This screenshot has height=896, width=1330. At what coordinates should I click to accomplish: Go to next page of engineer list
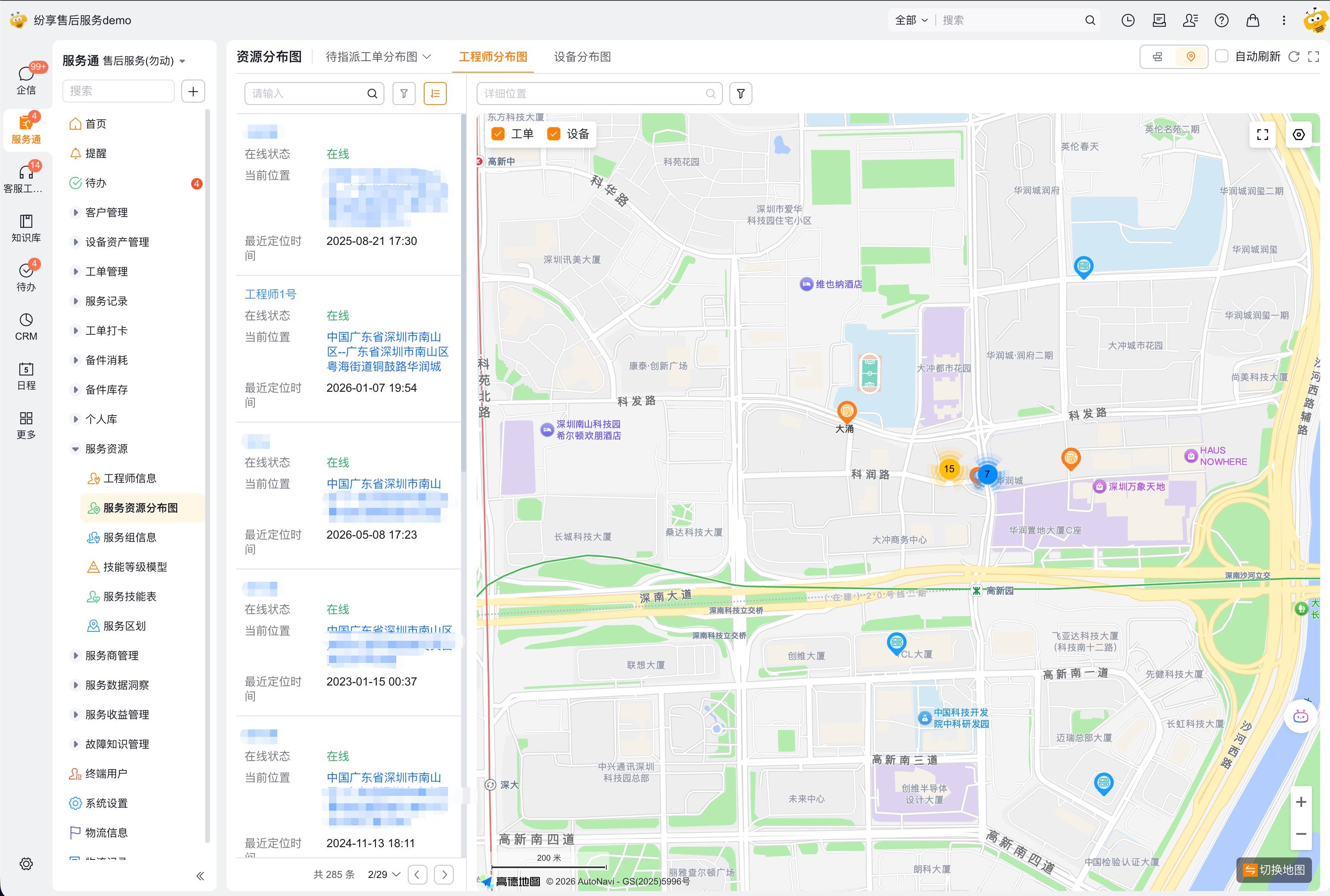[x=444, y=874]
